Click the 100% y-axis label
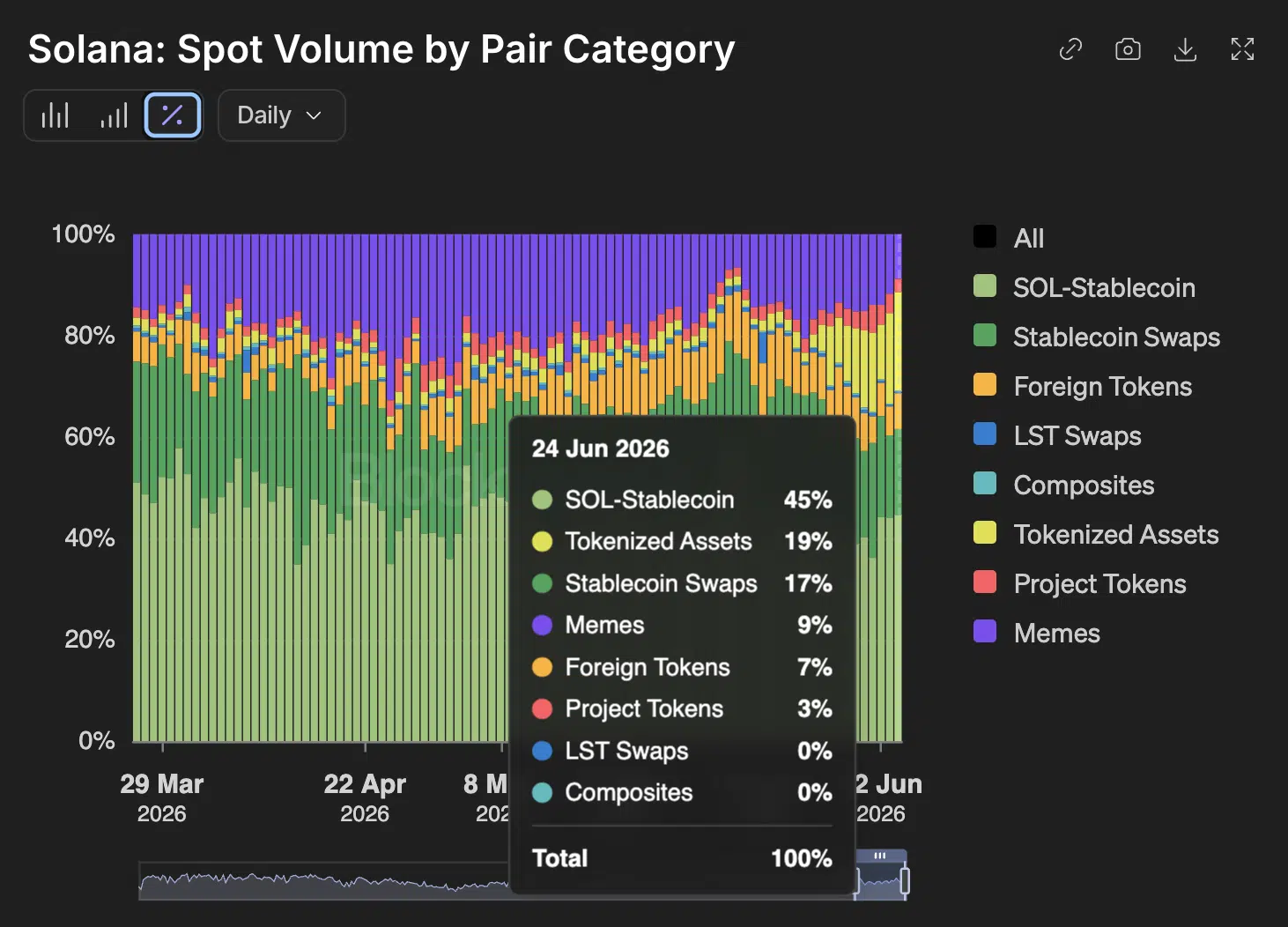The height and width of the screenshot is (927, 1288). coord(83,234)
